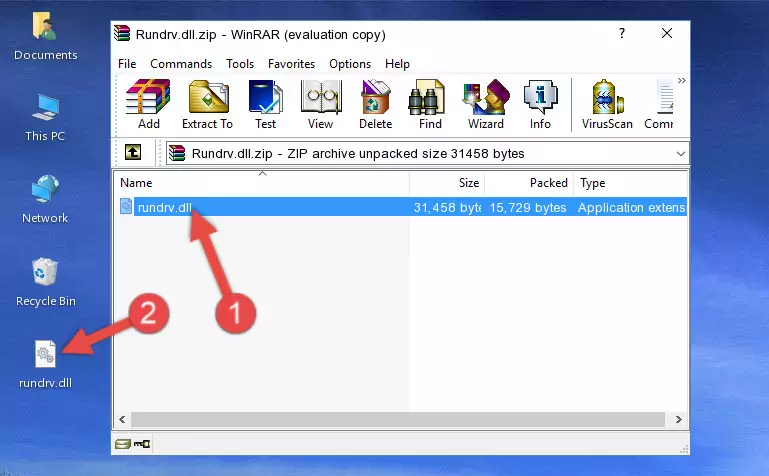Select the rundrv.dll file row in archive
This screenshot has height=476, width=769.
[402, 207]
